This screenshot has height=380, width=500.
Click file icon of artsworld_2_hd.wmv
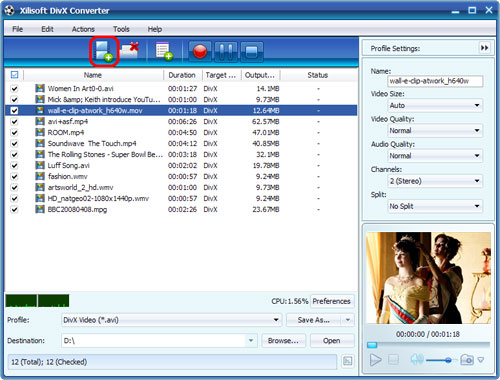40,187
